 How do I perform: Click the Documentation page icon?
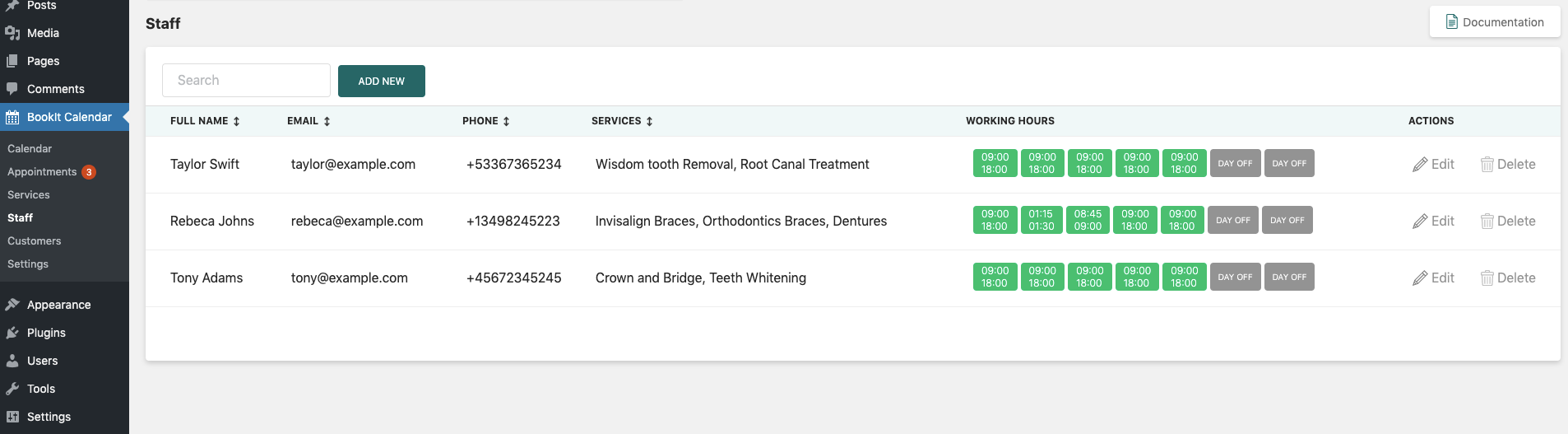pyautogui.click(x=1452, y=22)
